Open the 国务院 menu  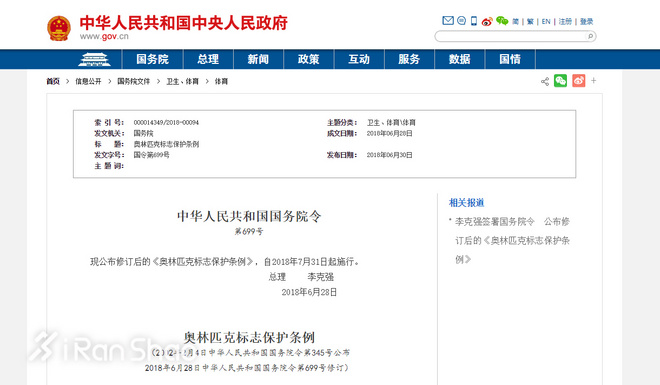click(x=152, y=59)
